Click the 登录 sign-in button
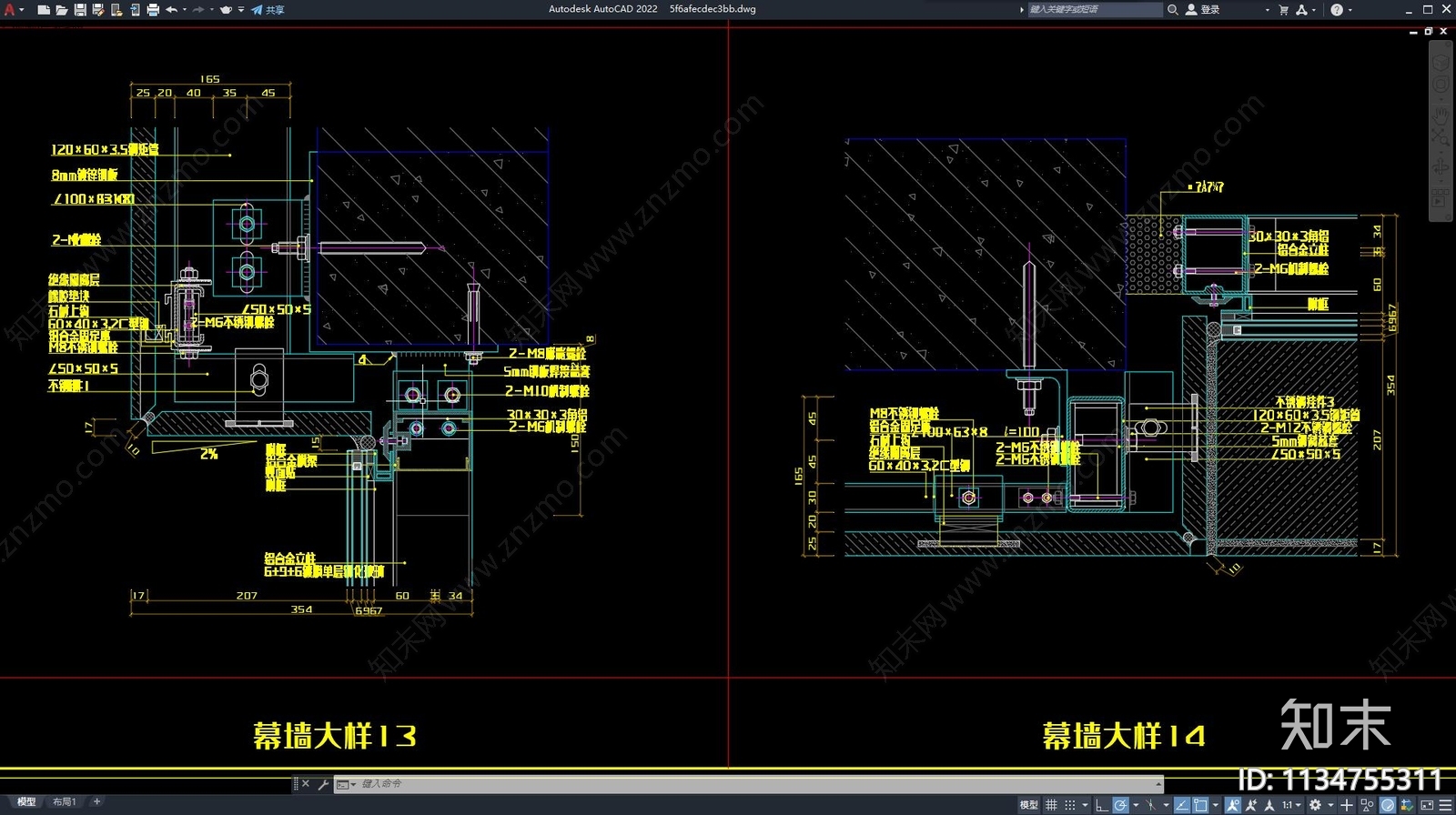Image resolution: width=1456 pixels, height=815 pixels. [x=1203, y=9]
